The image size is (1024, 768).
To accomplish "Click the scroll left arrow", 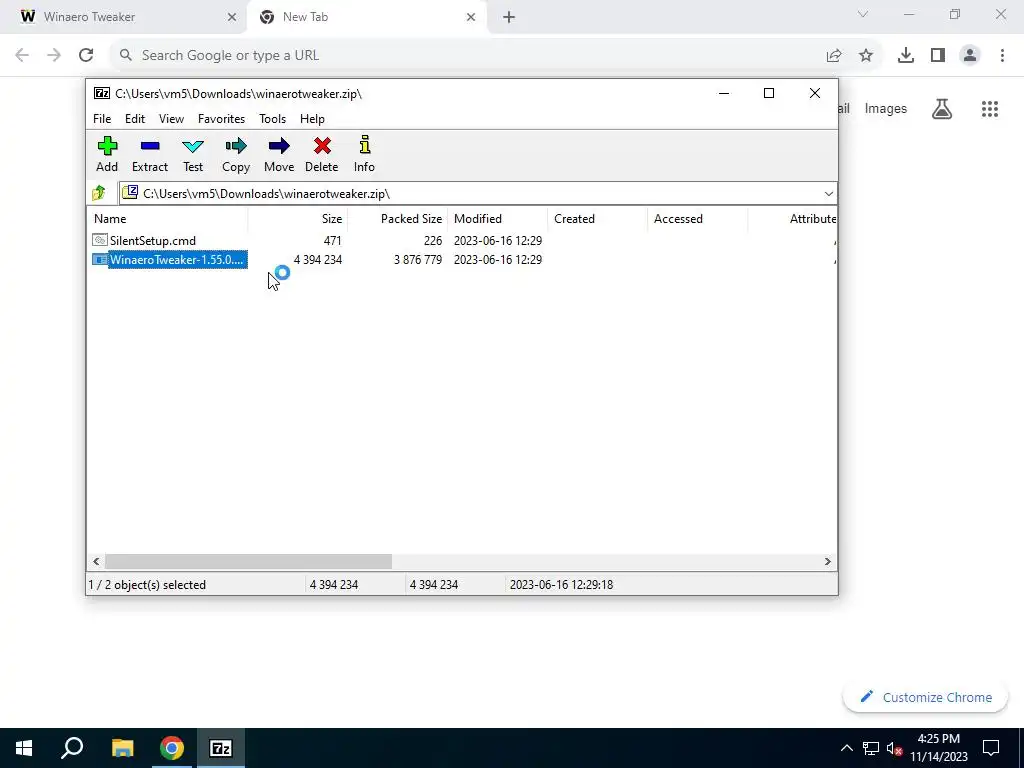I will (x=96, y=562).
